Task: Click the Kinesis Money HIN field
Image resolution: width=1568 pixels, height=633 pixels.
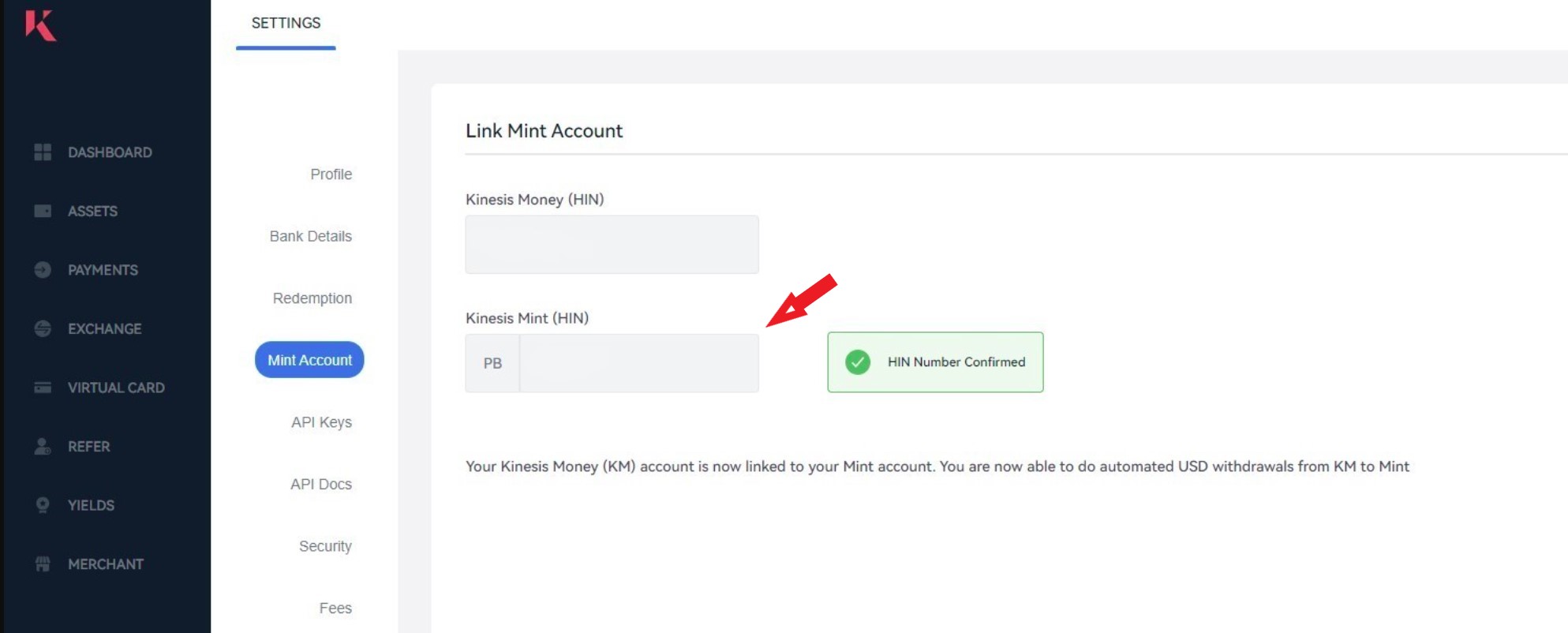Action: 612,245
